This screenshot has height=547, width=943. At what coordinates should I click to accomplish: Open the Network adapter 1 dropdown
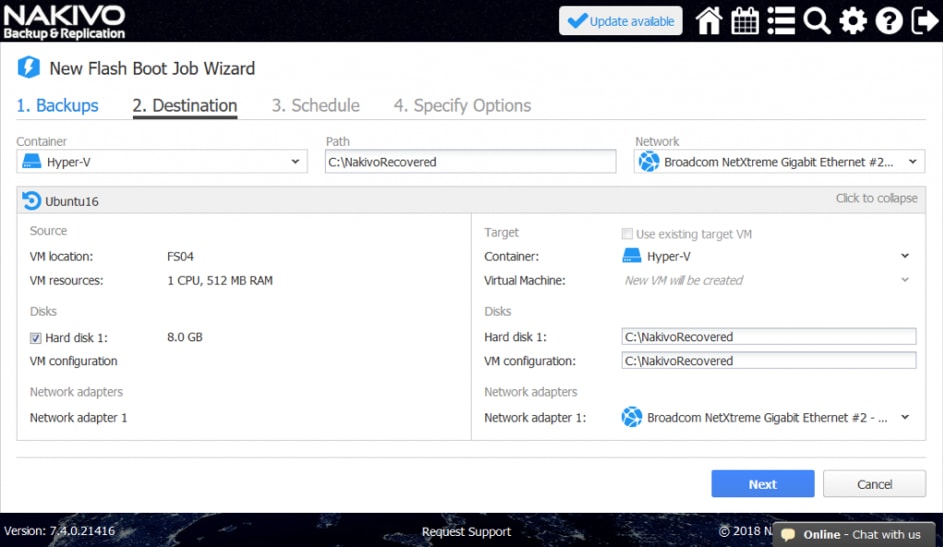tap(766, 418)
